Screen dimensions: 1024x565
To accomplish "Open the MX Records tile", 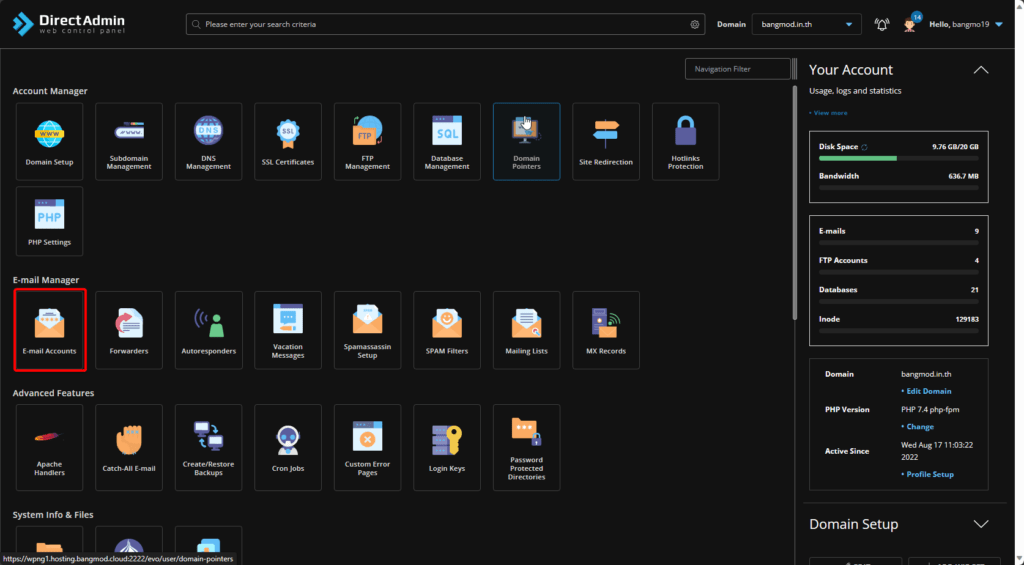I will (606, 330).
